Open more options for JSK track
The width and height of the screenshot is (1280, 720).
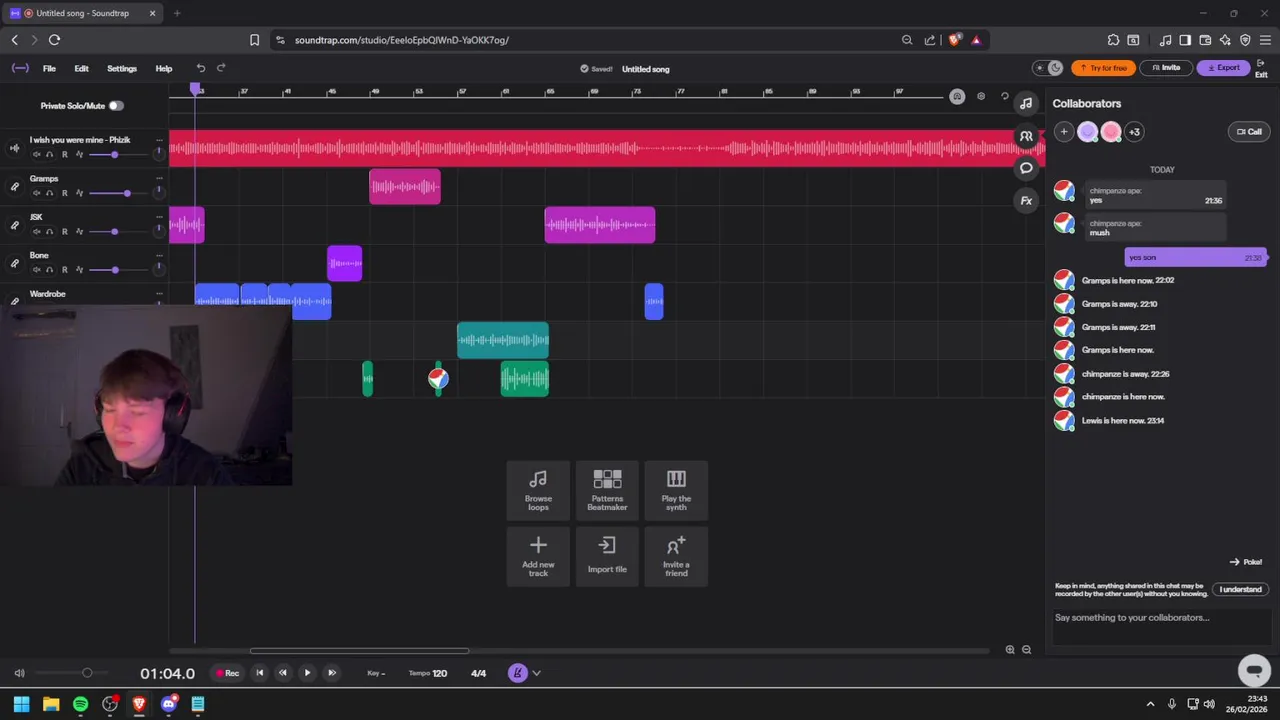[x=159, y=217]
